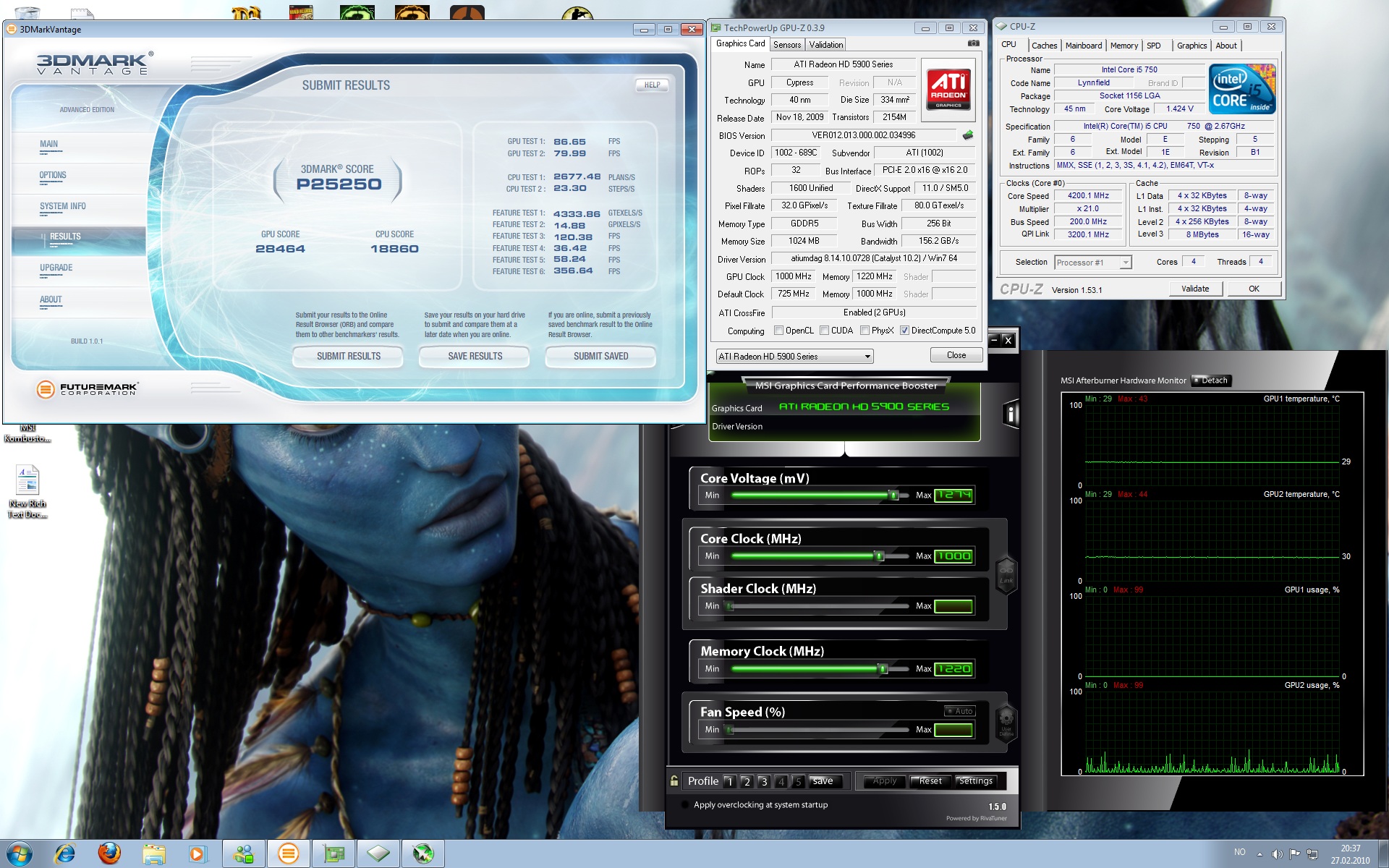Click the ATI Radeon logo in GPU-Z
The height and width of the screenshot is (868, 1389).
(948, 90)
